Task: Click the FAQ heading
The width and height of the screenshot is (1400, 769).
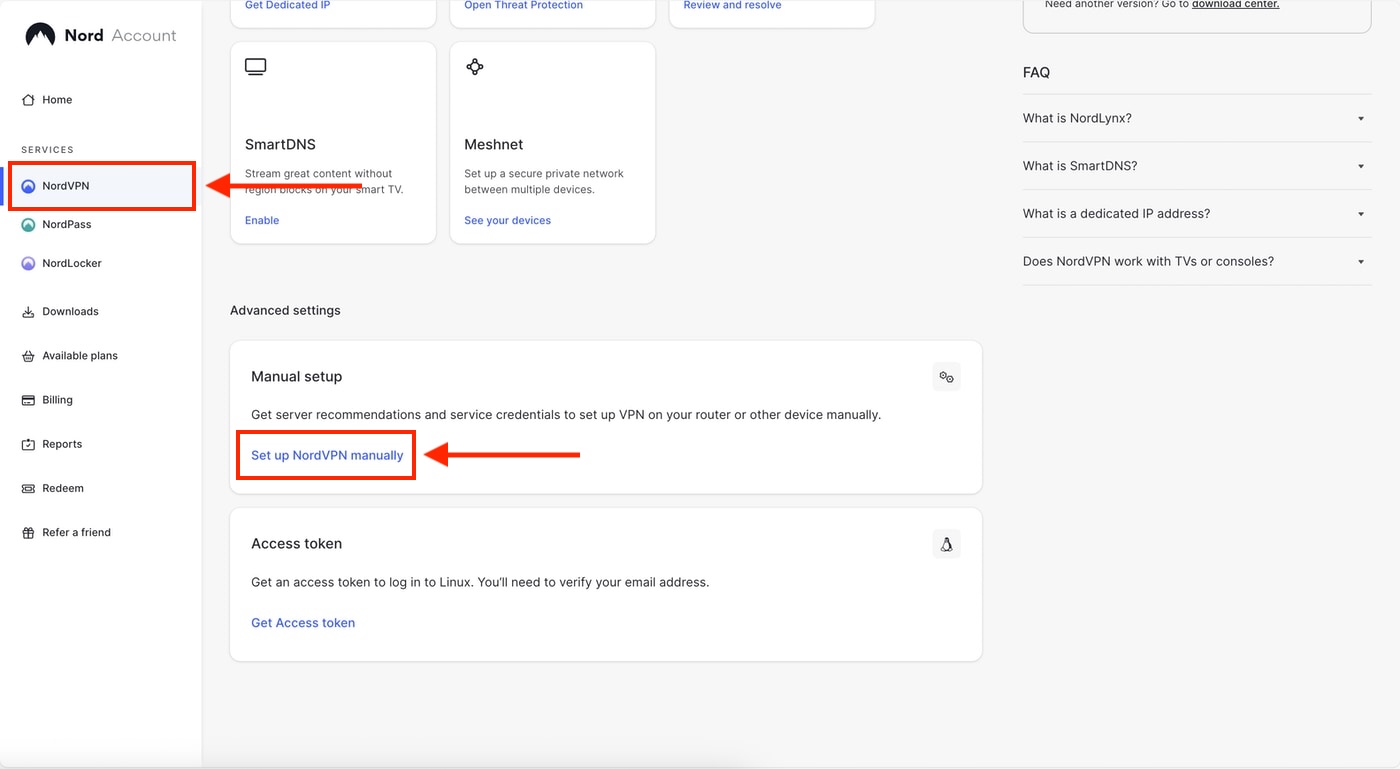Action: click(x=1036, y=73)
